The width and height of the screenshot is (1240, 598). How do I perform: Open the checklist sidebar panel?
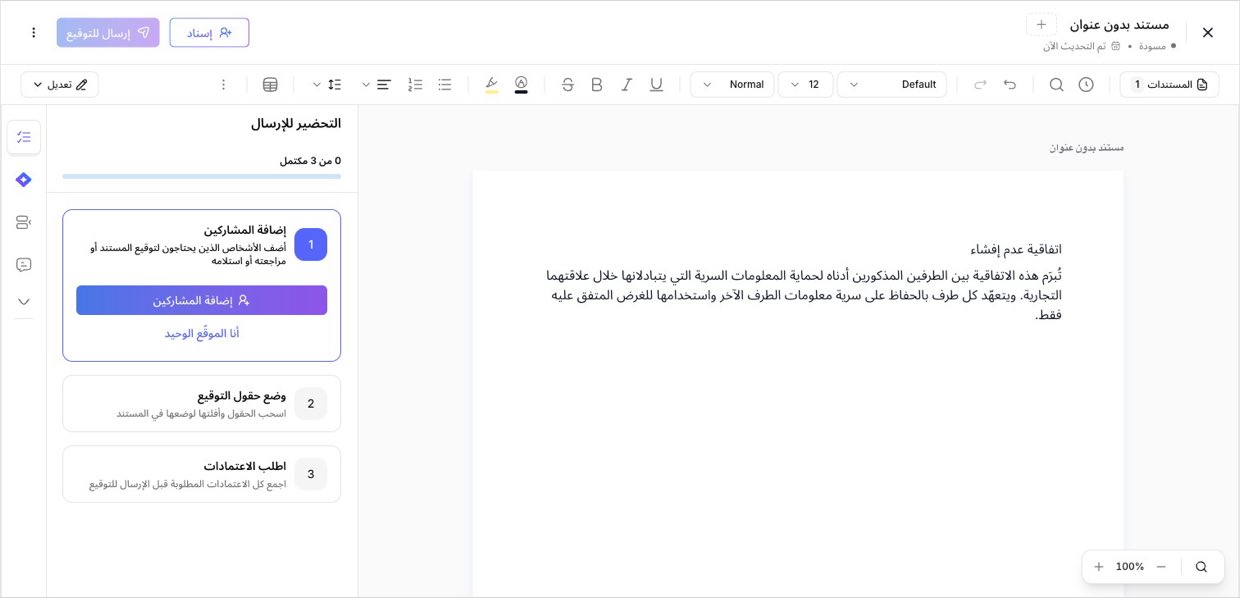(24, 137)
